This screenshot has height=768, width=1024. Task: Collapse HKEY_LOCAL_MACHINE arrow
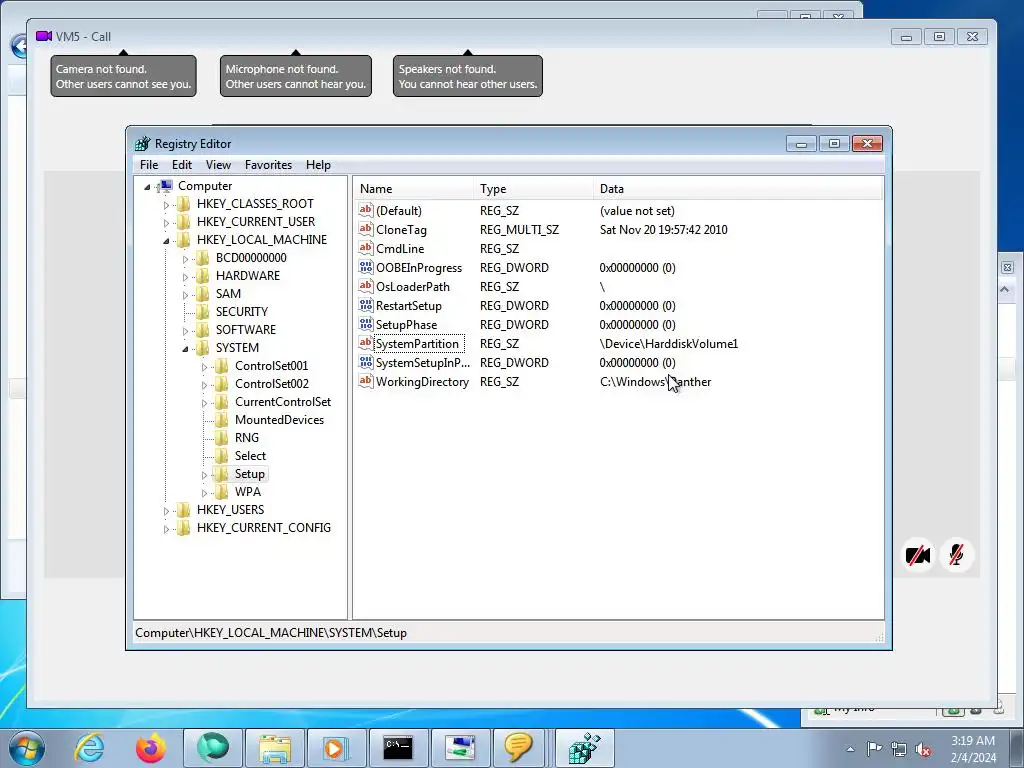166,241
